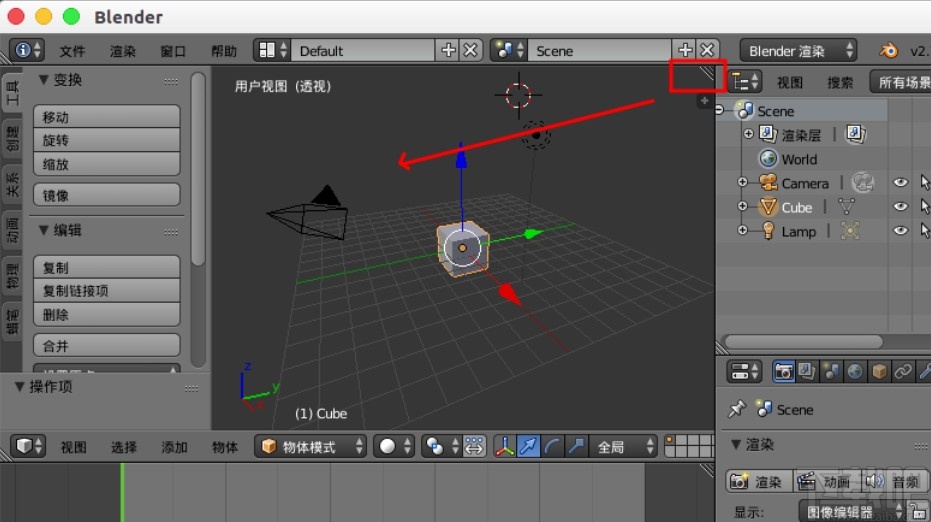Select the Render Layers properties tab icon

[x=806, y=372]
